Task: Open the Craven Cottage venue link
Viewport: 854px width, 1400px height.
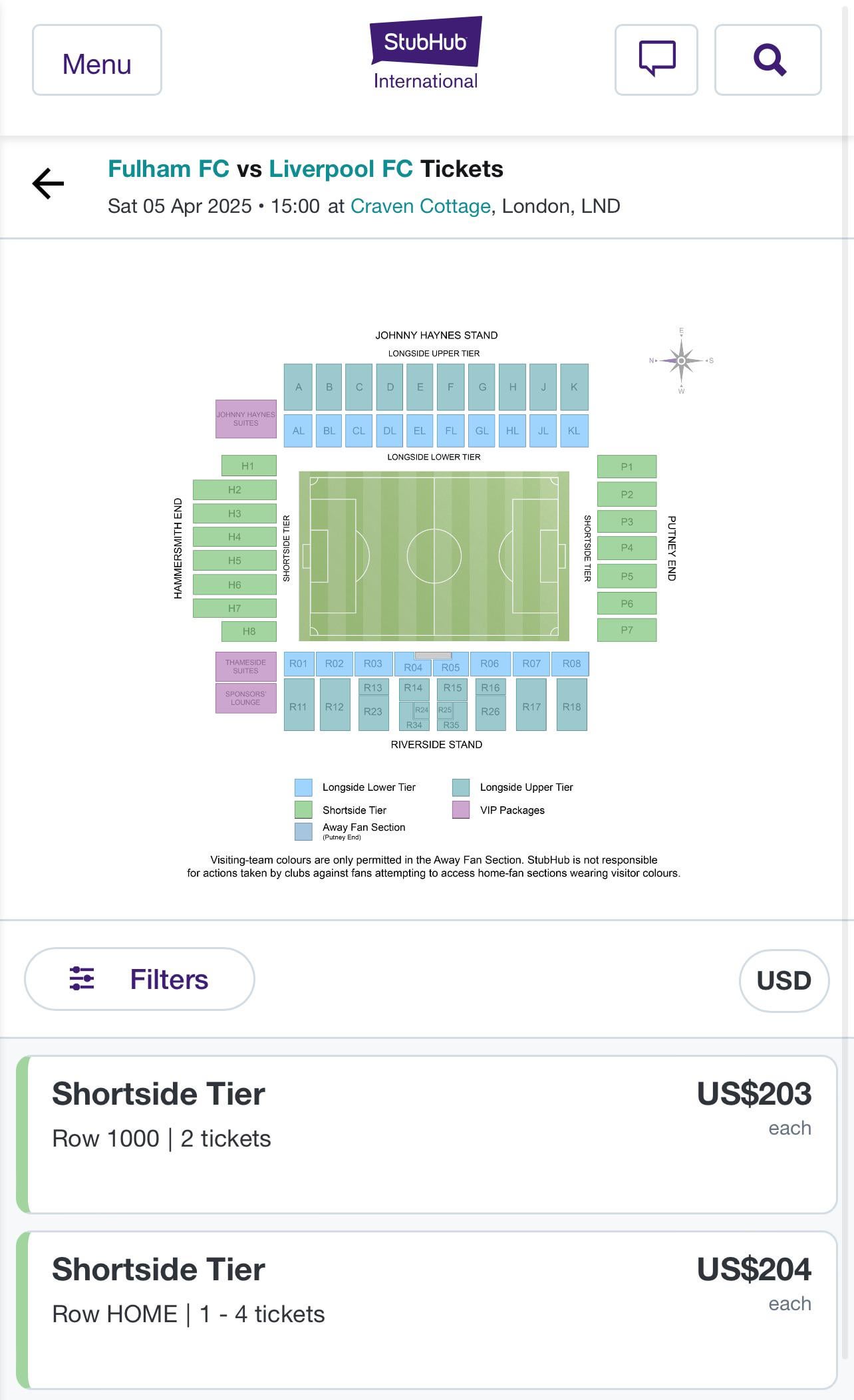Action: (420, 206)
